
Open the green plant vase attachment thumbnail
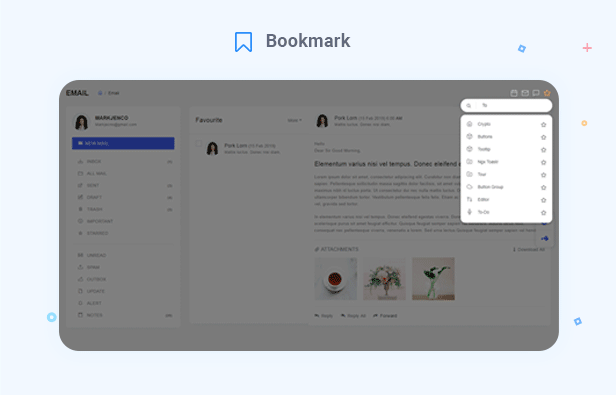[433, 279]
